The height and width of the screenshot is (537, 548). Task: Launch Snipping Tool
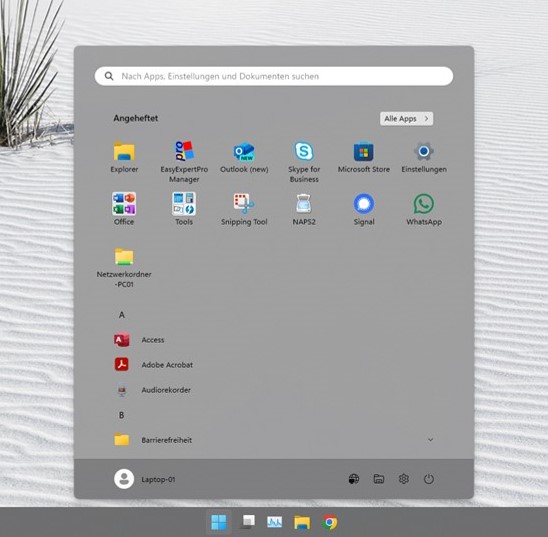pos(244,209)
